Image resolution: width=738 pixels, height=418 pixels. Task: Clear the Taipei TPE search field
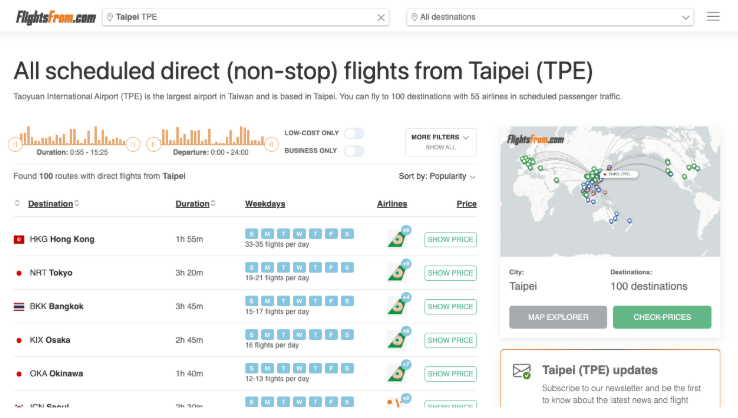tap(381, 17)
